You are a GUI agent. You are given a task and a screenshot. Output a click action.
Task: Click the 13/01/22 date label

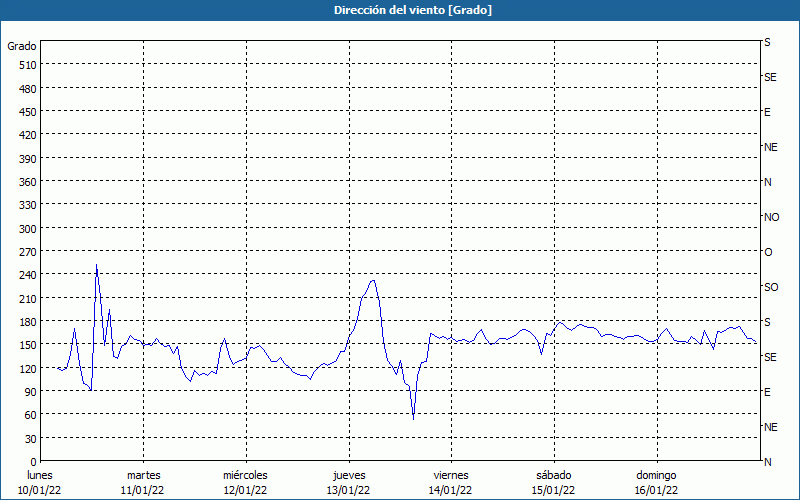pos(348,490)
